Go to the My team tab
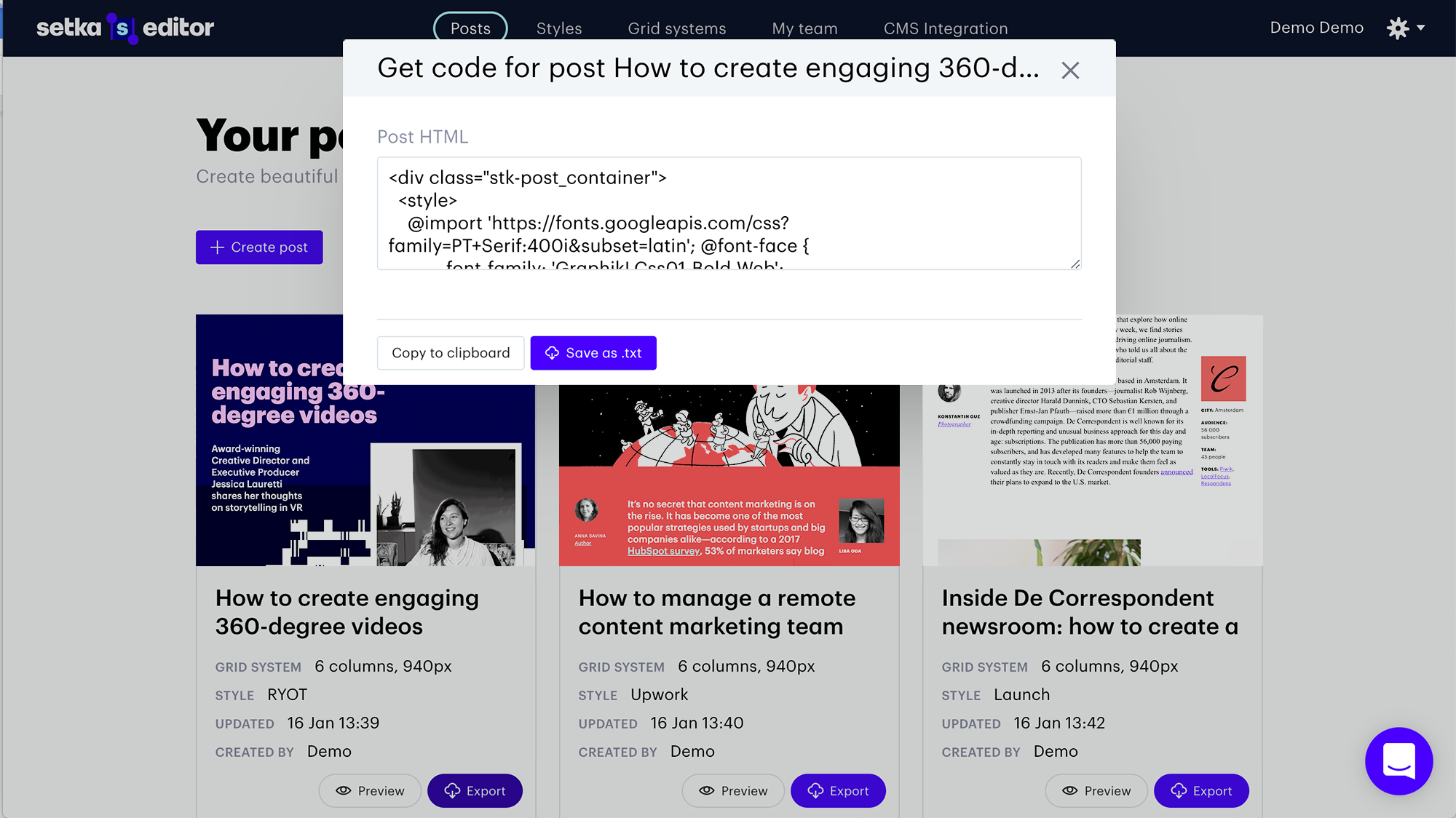1456x818 pixels. coord(804,28)
